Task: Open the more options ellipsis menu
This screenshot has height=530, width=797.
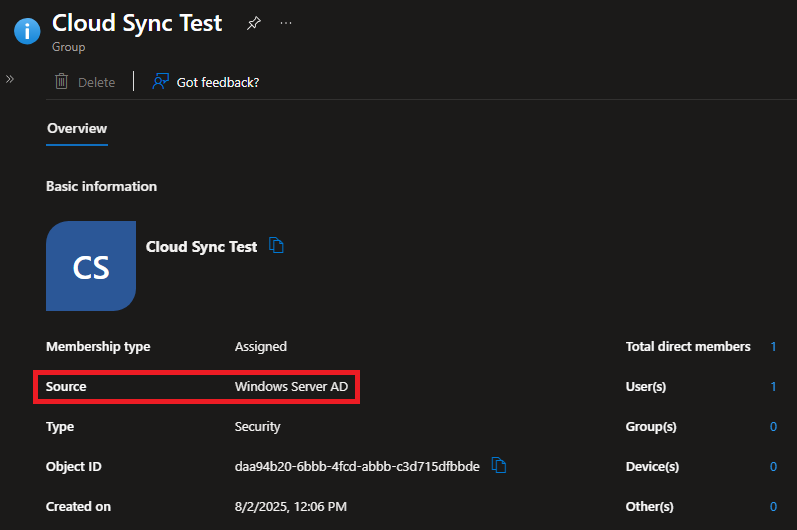Action: click(x=286, y=23)
